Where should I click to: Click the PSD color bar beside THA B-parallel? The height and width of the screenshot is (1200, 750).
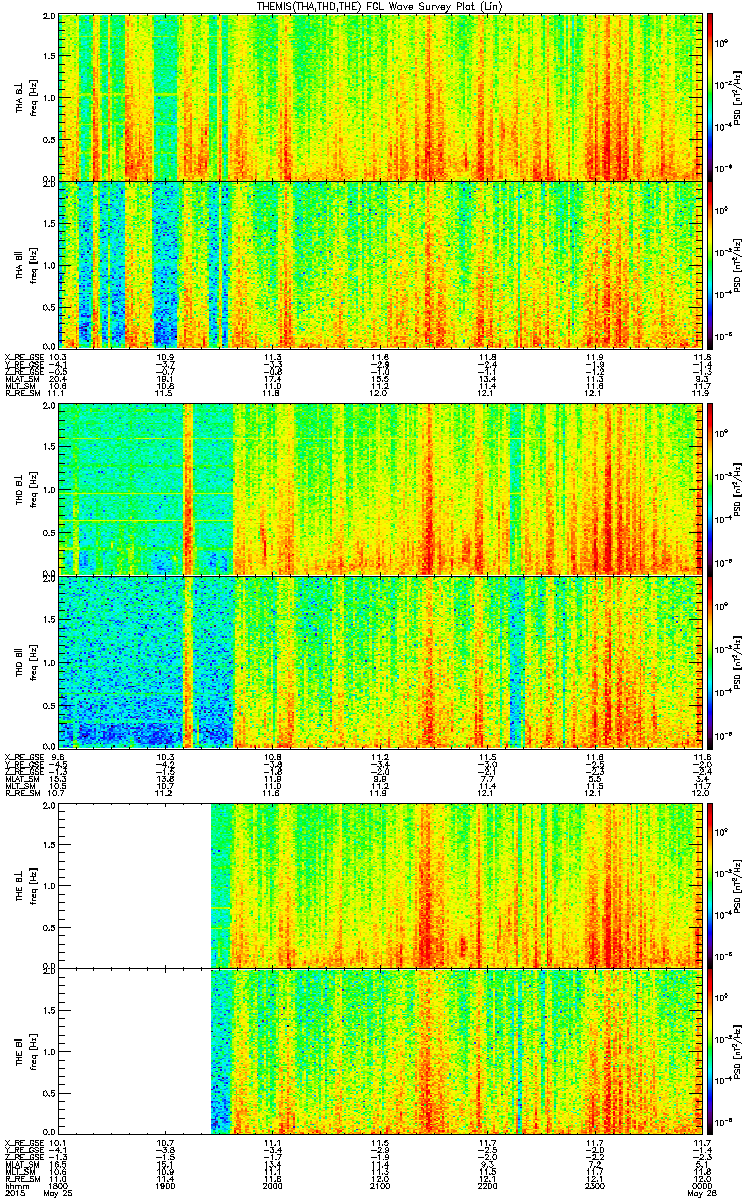coord(710,264)
